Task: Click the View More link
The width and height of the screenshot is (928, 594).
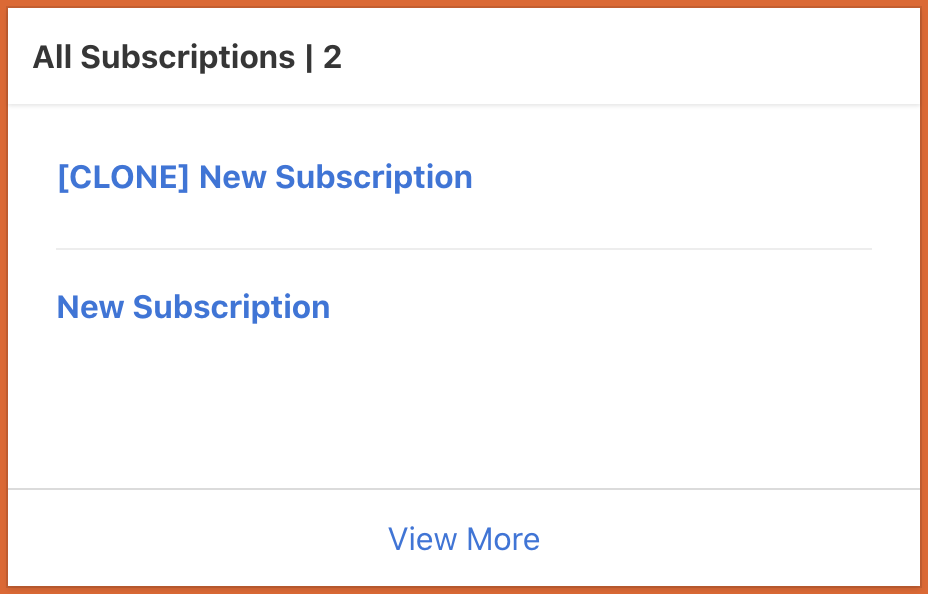Action: tap(463, 540)
